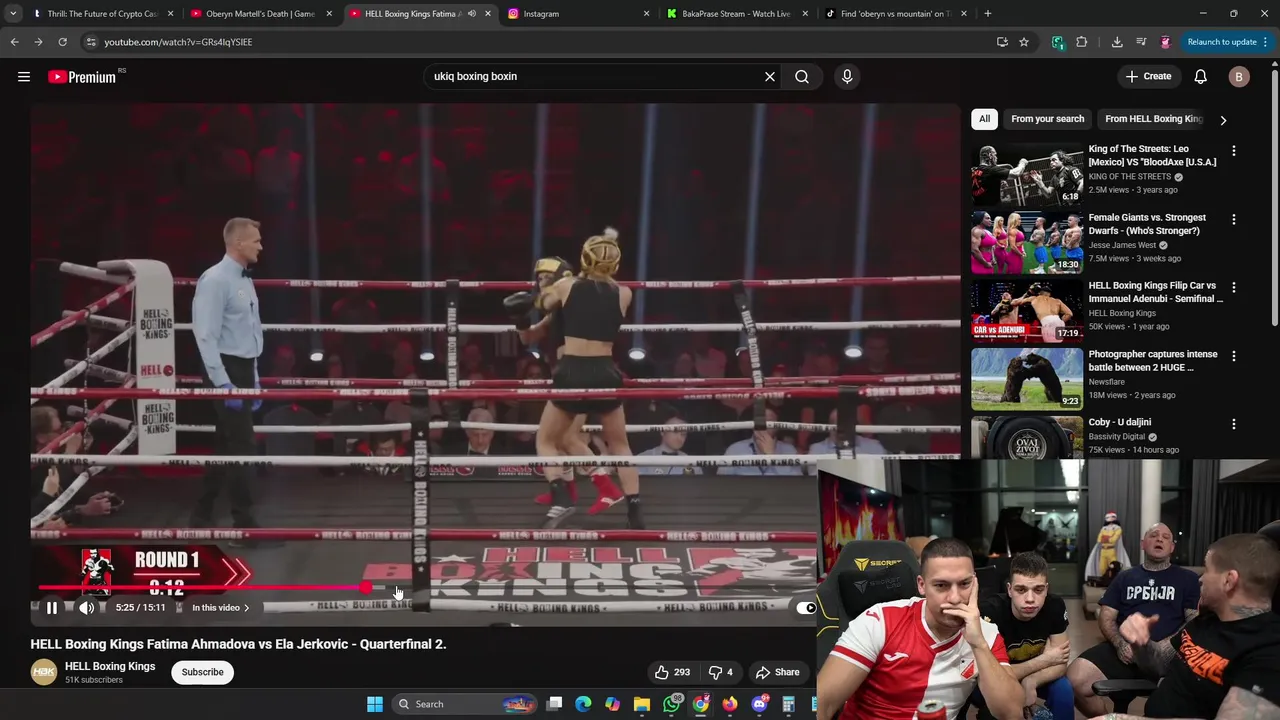The height and width of the screenshot is (720, 1280).
Task: Install the page as app icon
Action: tap(1002, 42)
